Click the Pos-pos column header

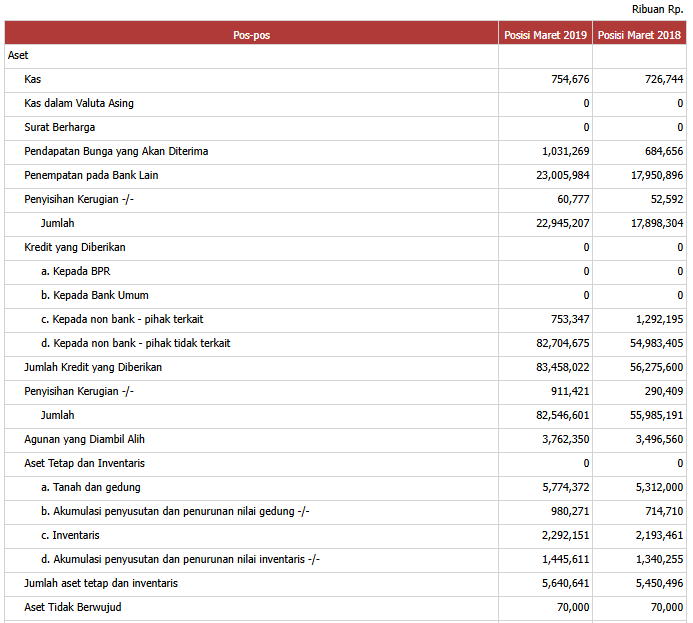(x=251, y=35)
